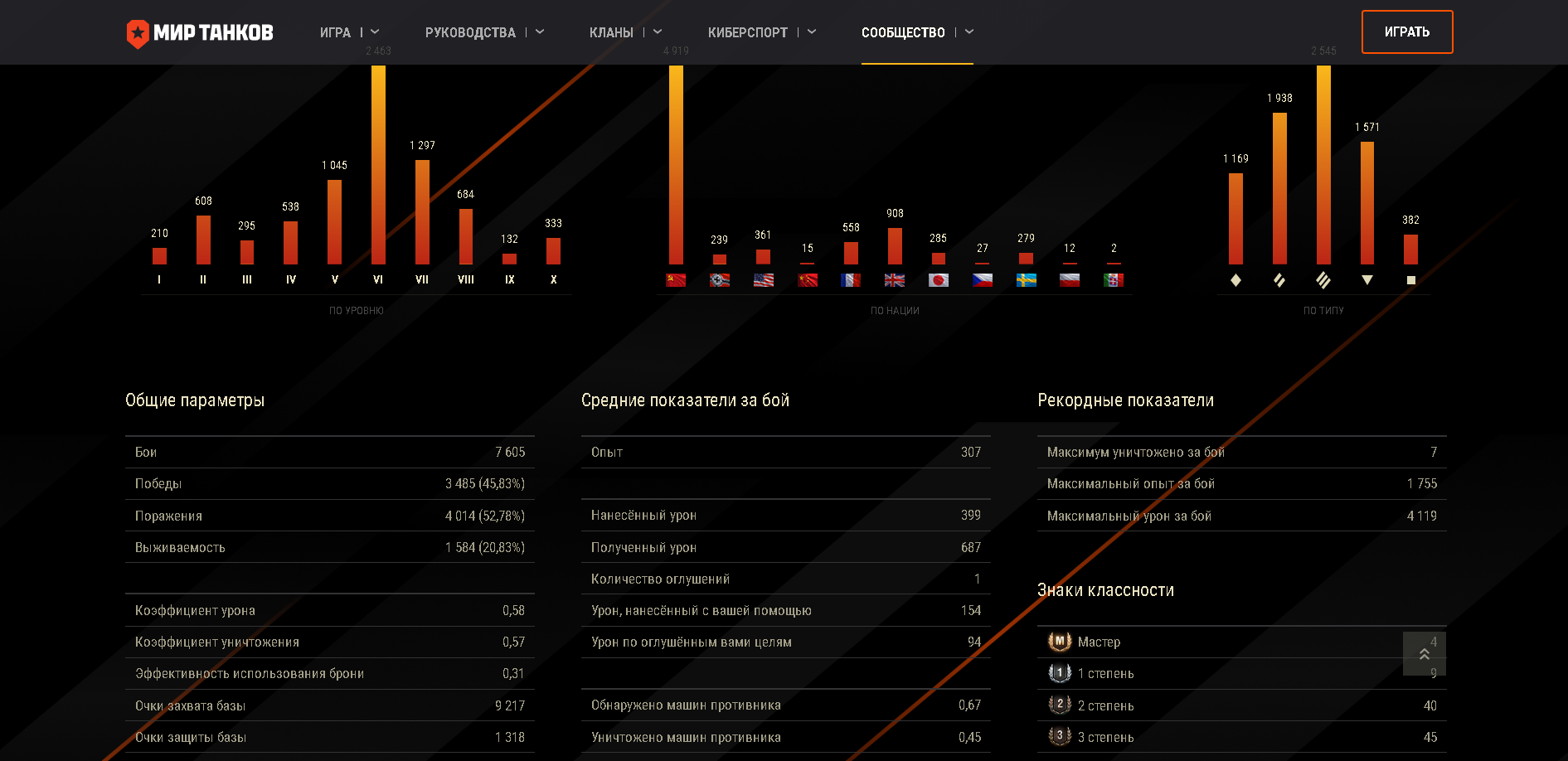Click the tier I label in level chart
The height and width of the screenshot is (761, 1568).
click(x=159, y=280)
